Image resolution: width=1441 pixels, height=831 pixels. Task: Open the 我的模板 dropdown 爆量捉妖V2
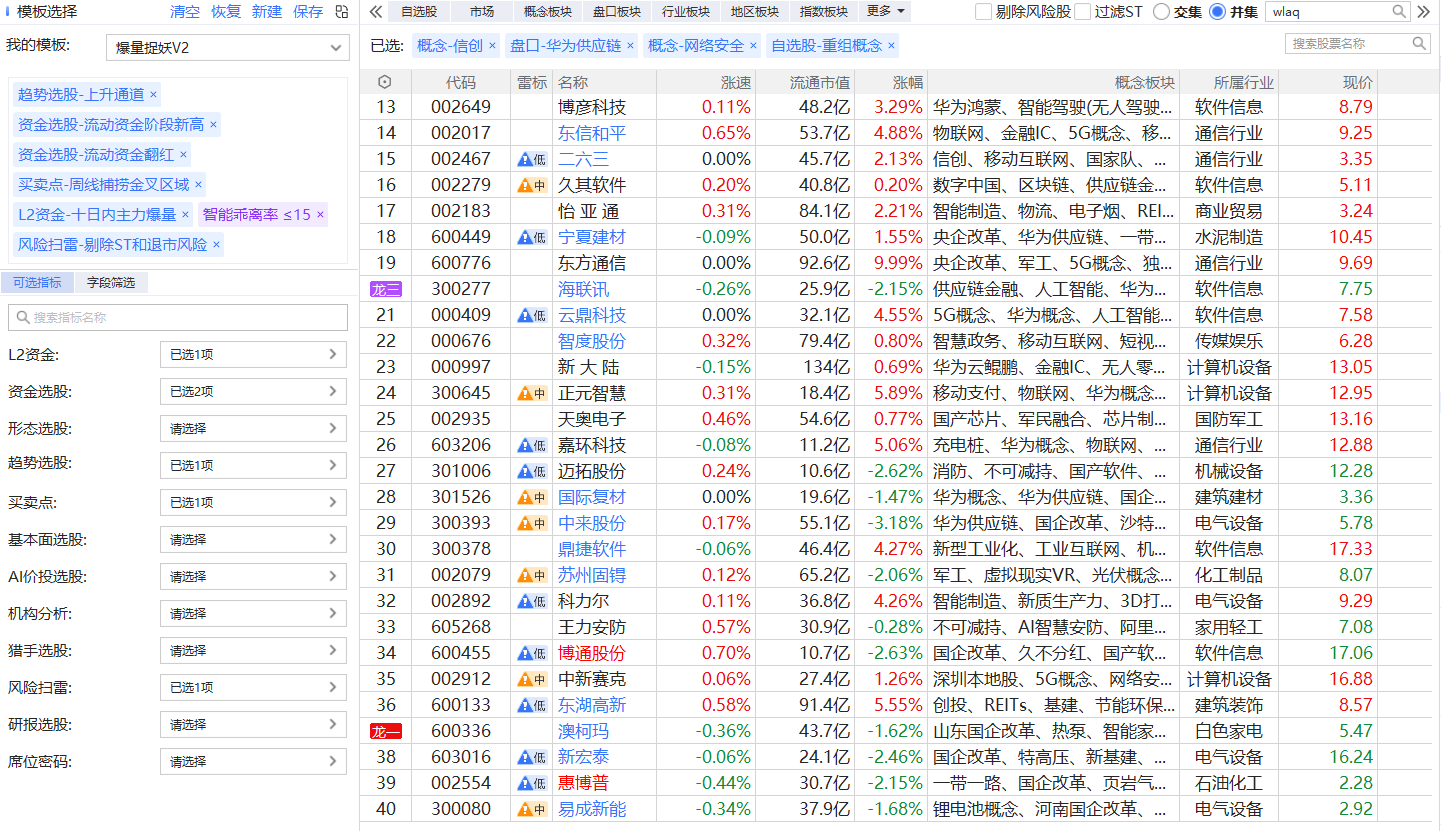click(227, 48)
